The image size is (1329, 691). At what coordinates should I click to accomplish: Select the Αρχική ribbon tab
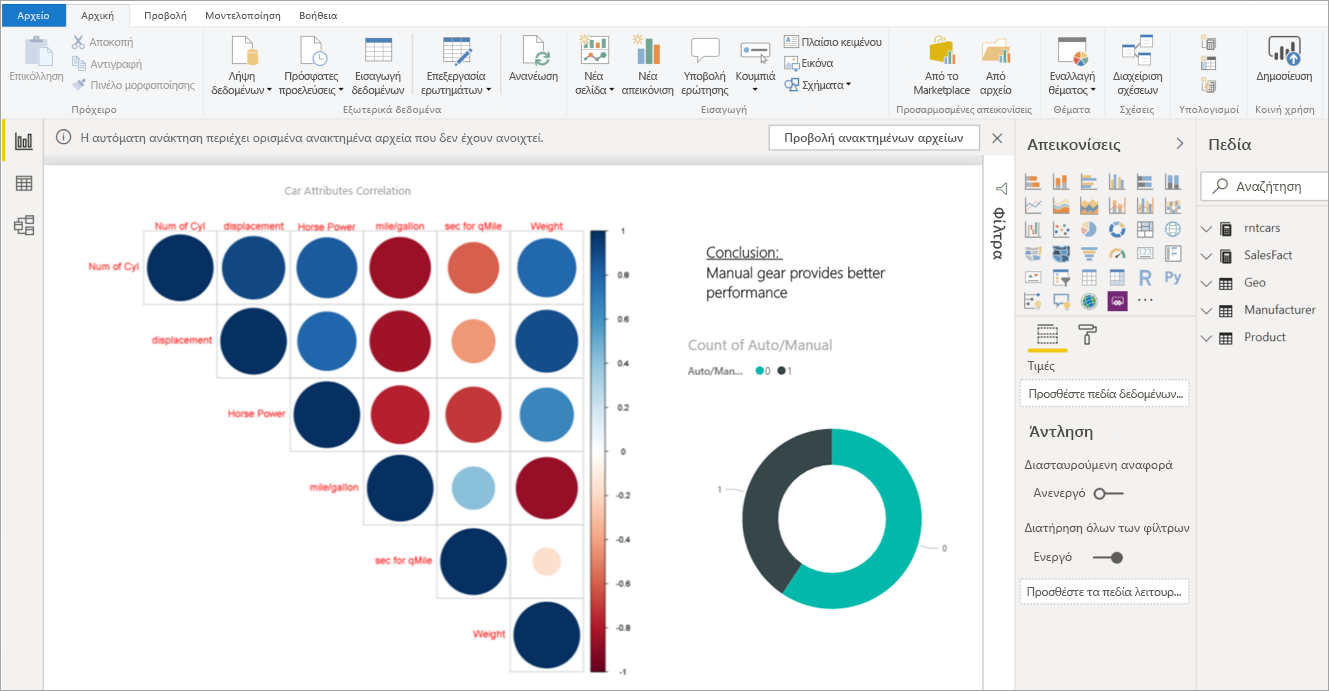coord(97,16)
